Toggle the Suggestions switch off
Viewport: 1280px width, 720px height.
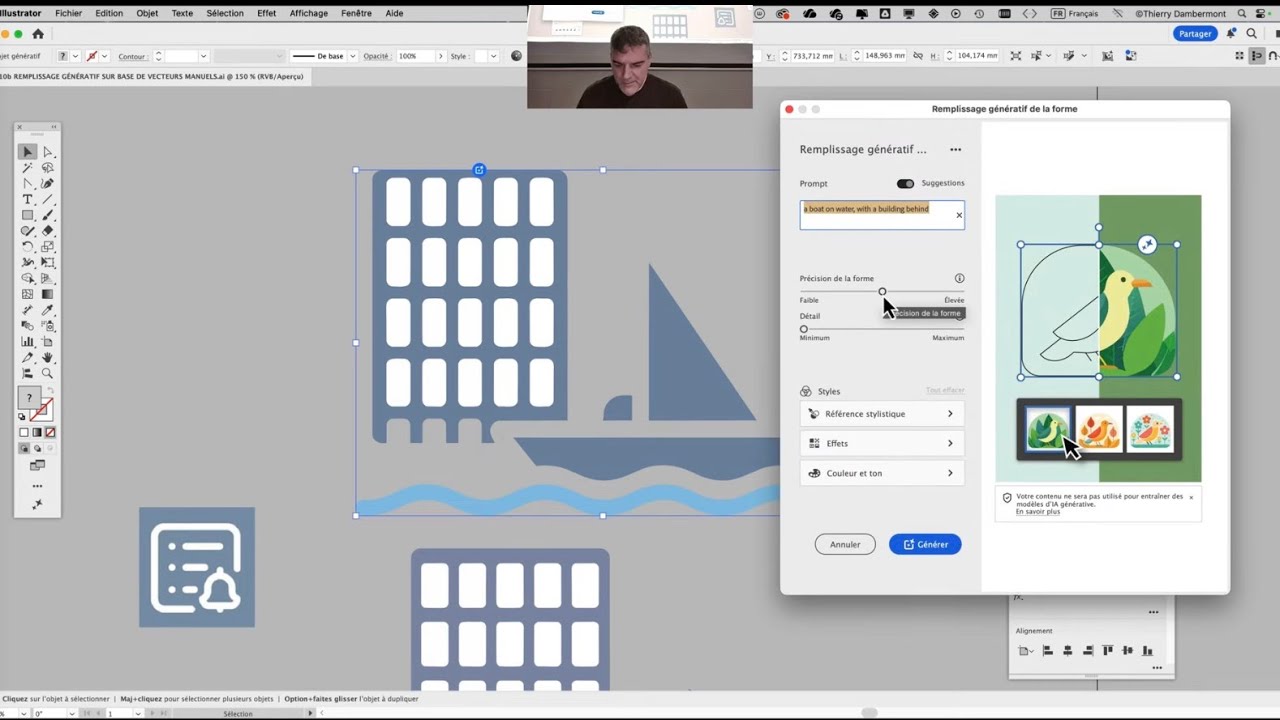pyautogui.click(x=905, y=183)
